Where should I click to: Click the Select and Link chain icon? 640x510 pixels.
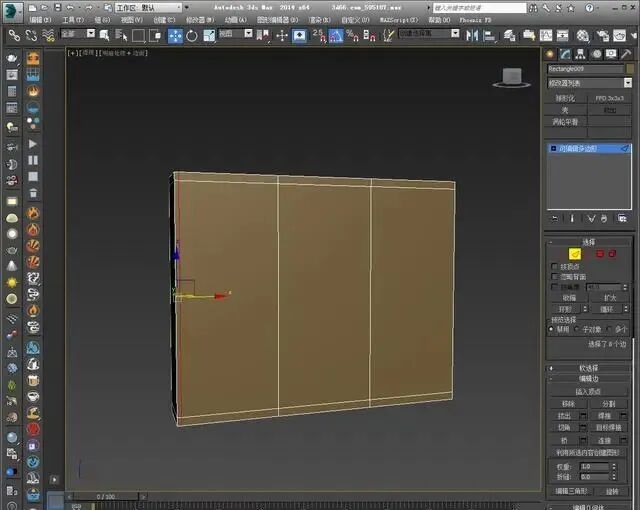14,35
